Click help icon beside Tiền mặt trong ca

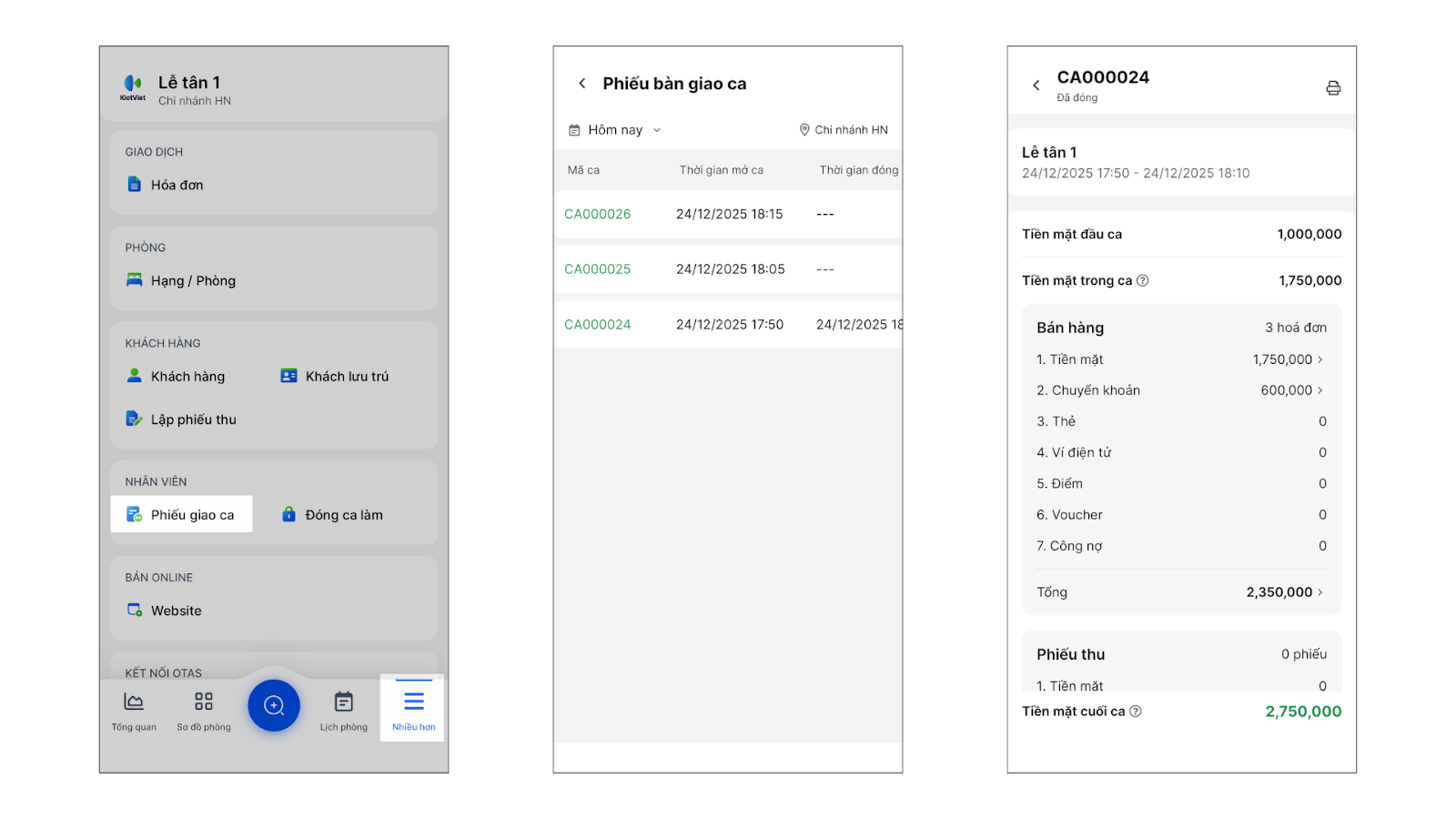[x=1143, y=280]
